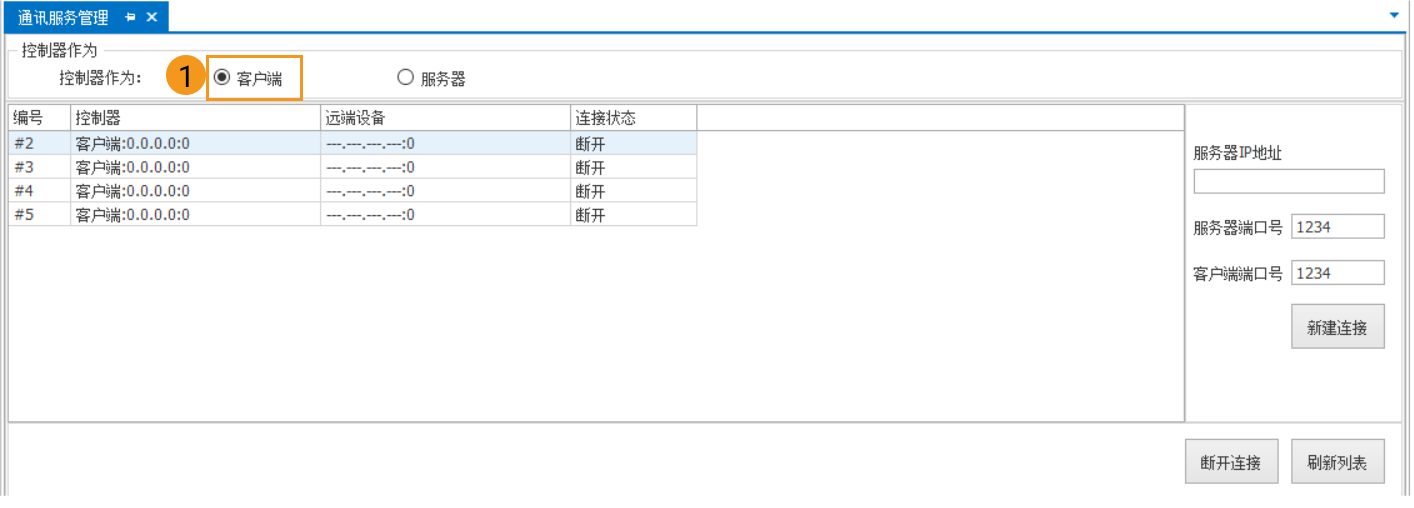The image size is (1414, 508).
Task: Click the pin icon on the 通讯服务管理 tab
Action: pos(131,17)
